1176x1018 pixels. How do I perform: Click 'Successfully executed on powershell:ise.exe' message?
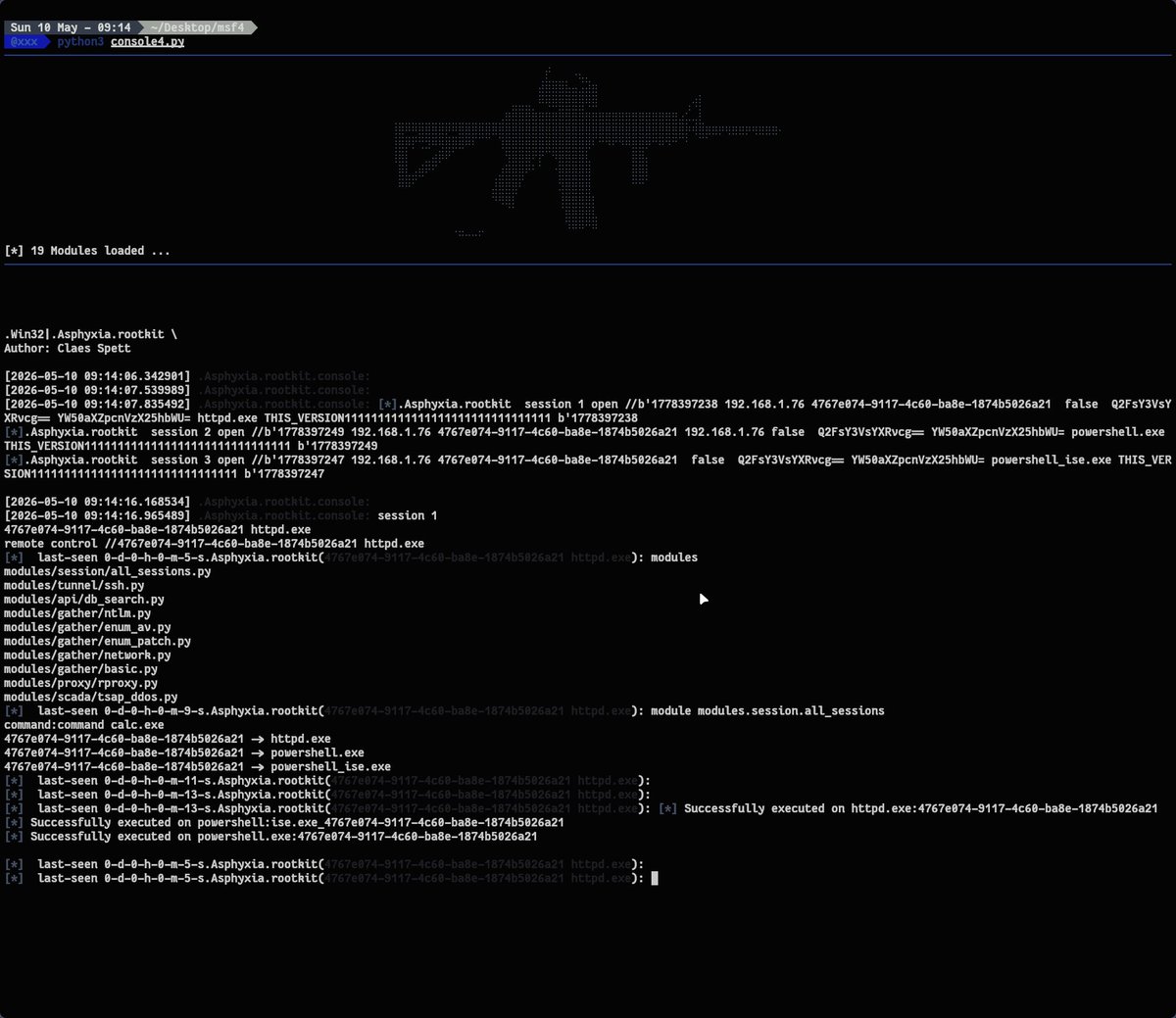297,823
